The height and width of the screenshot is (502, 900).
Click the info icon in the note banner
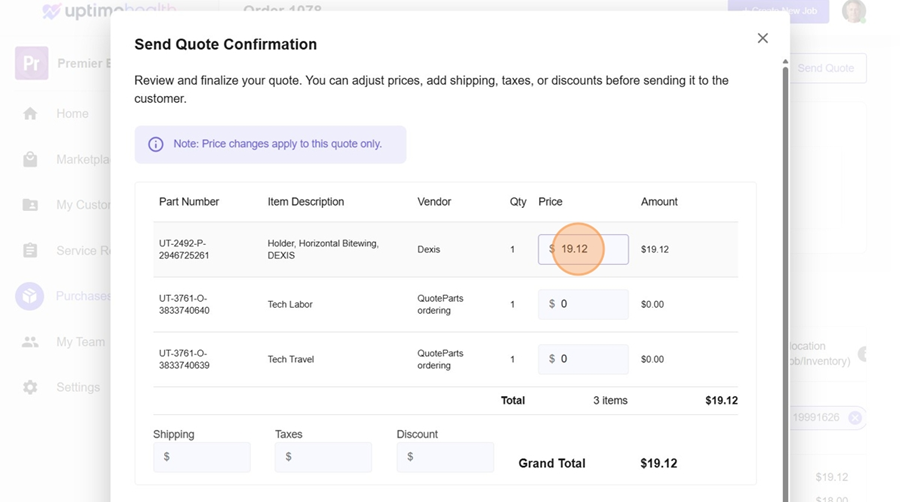[156, 144]
